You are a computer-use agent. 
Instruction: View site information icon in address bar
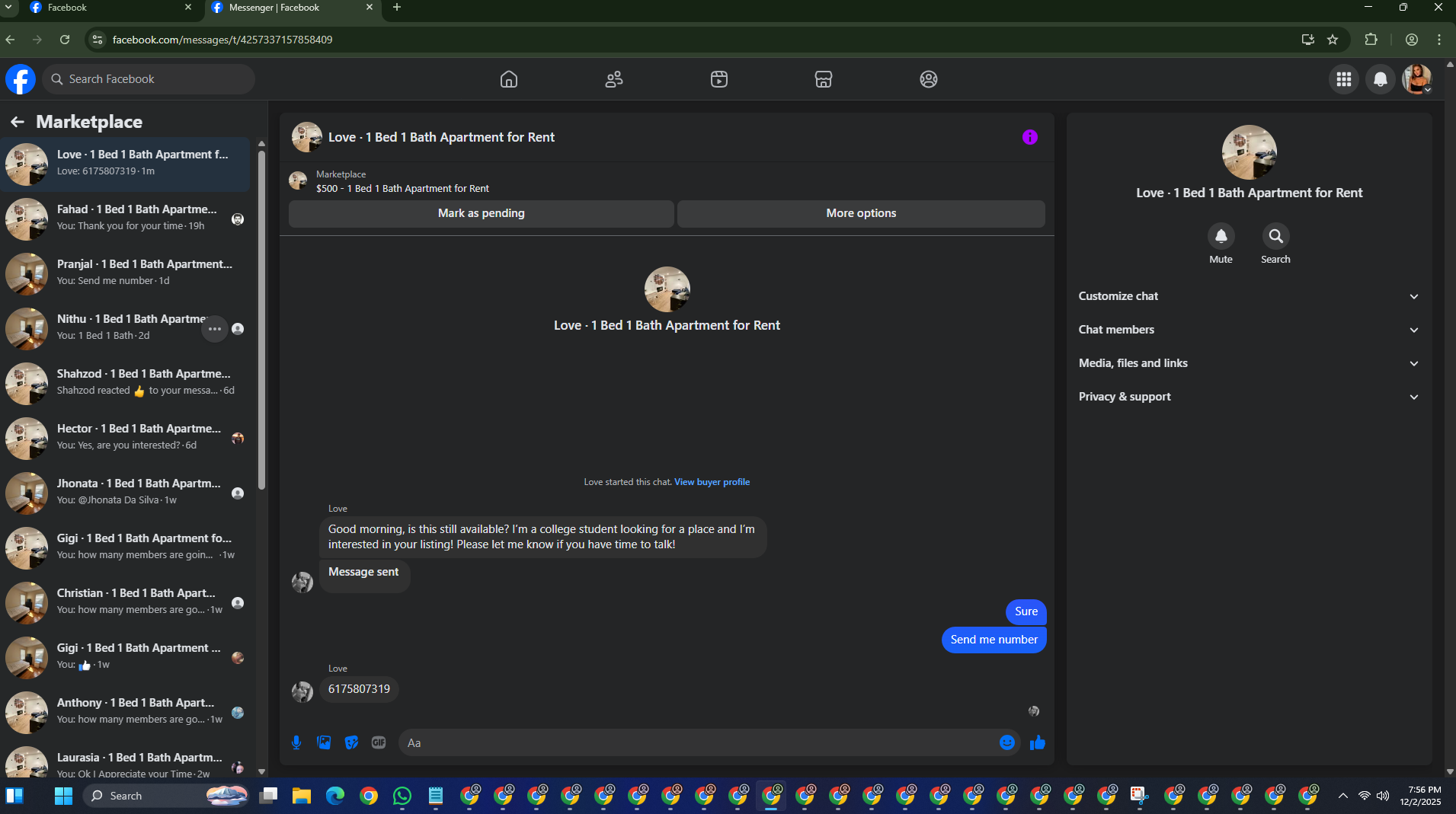point(97,40)
